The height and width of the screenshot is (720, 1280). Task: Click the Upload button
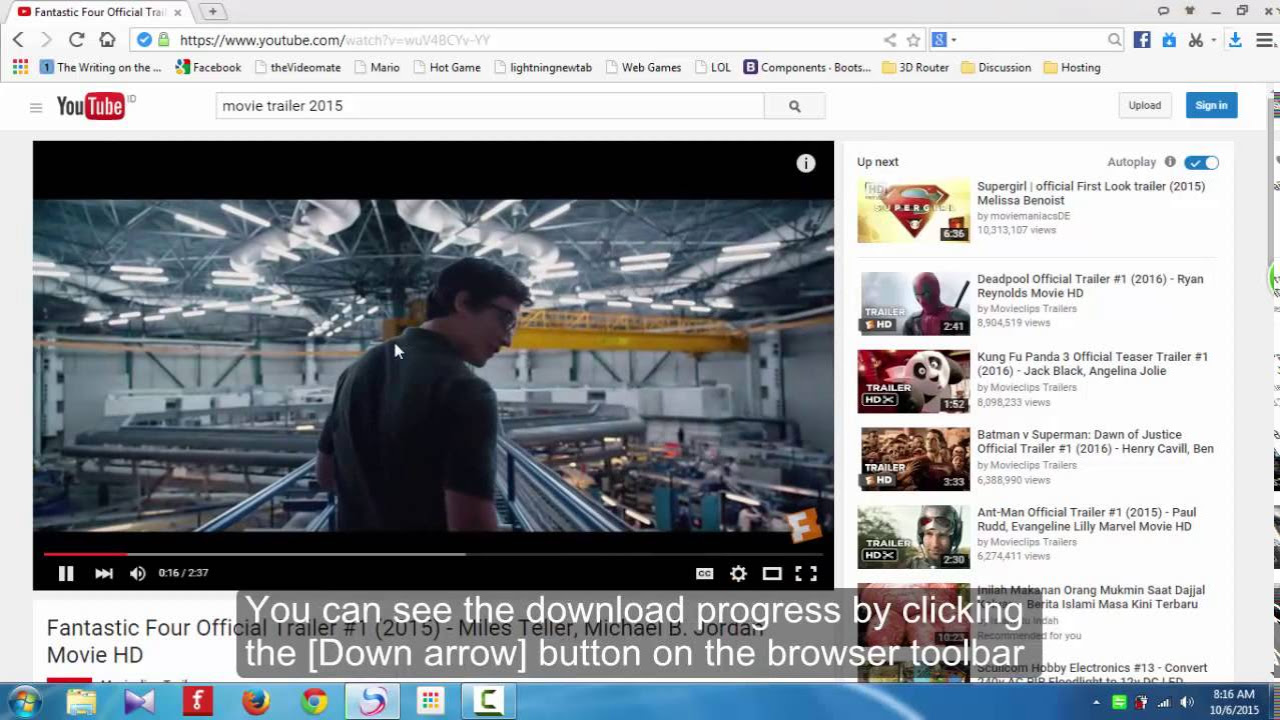point(1145,105)
